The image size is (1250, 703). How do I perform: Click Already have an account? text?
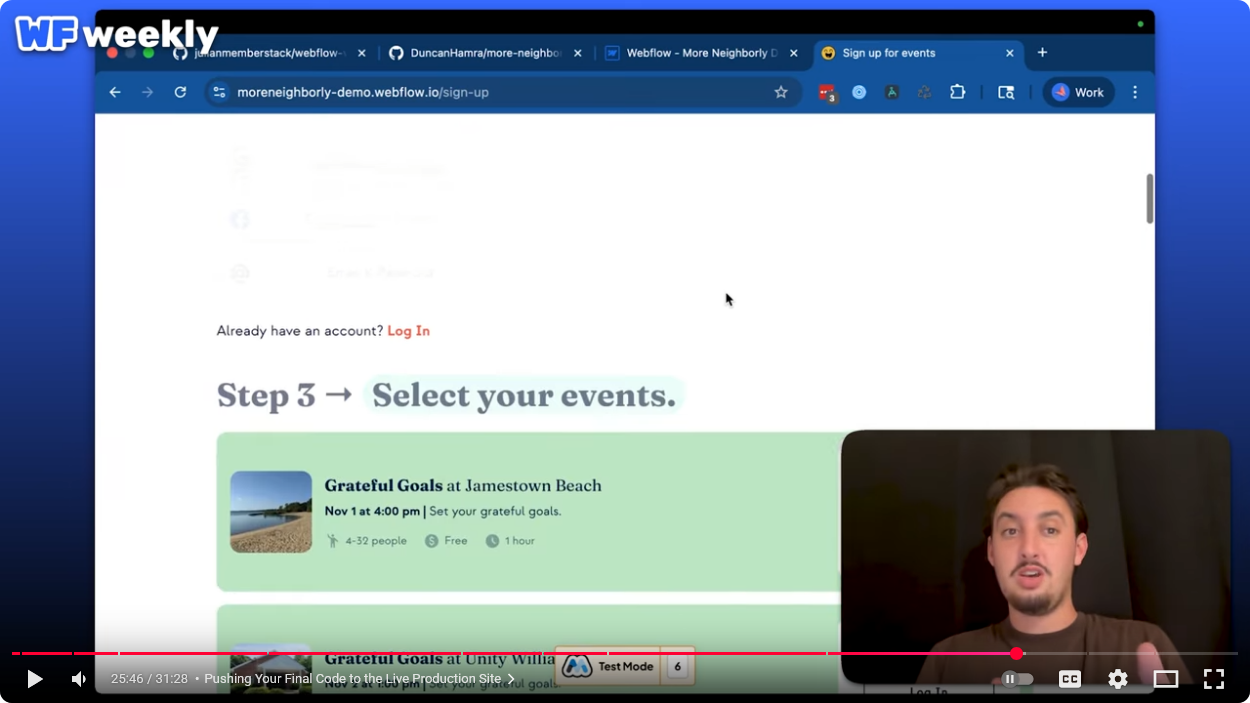tap(300, 331)
